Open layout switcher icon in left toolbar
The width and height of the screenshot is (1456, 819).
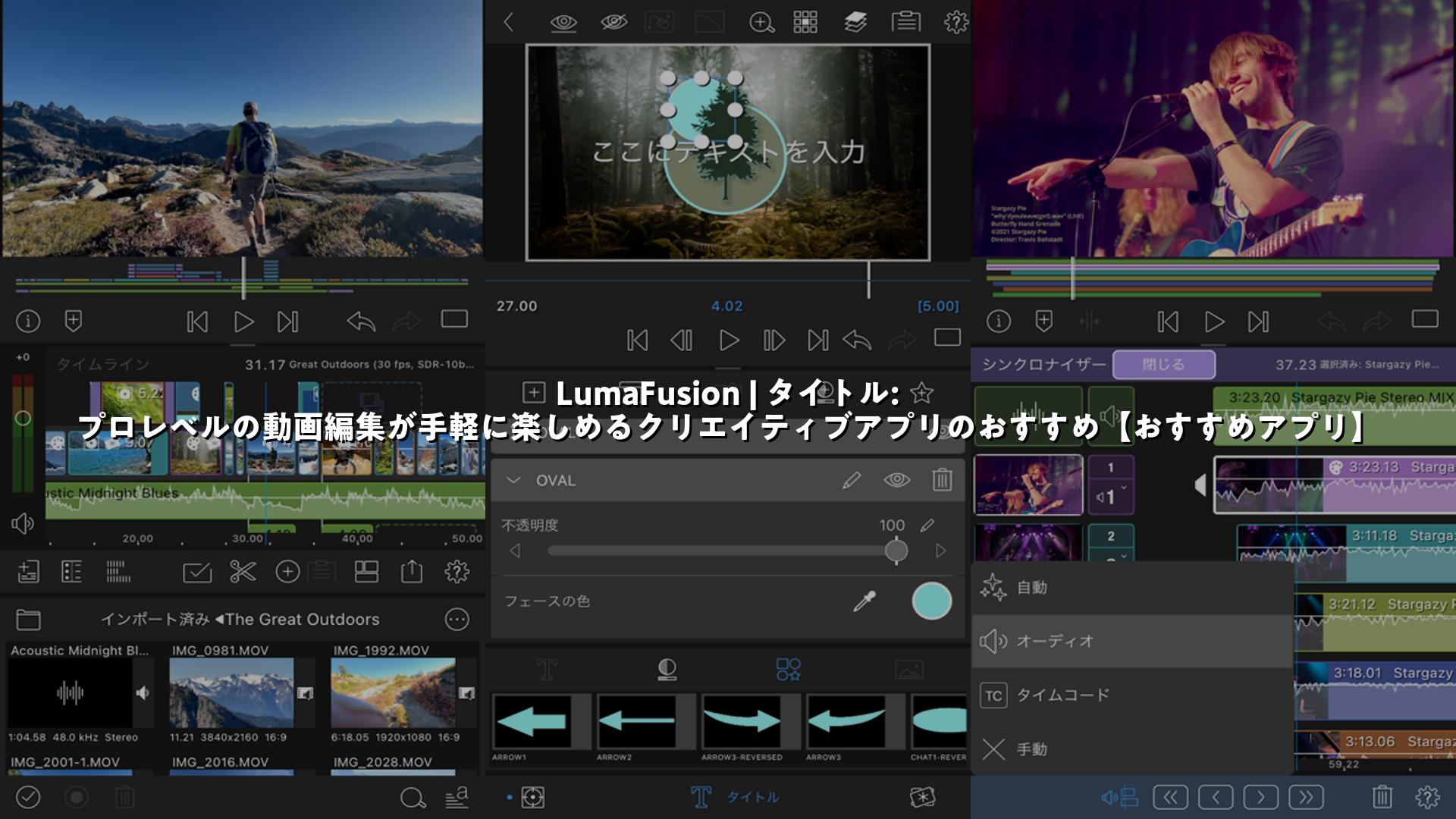coord(366,571)
